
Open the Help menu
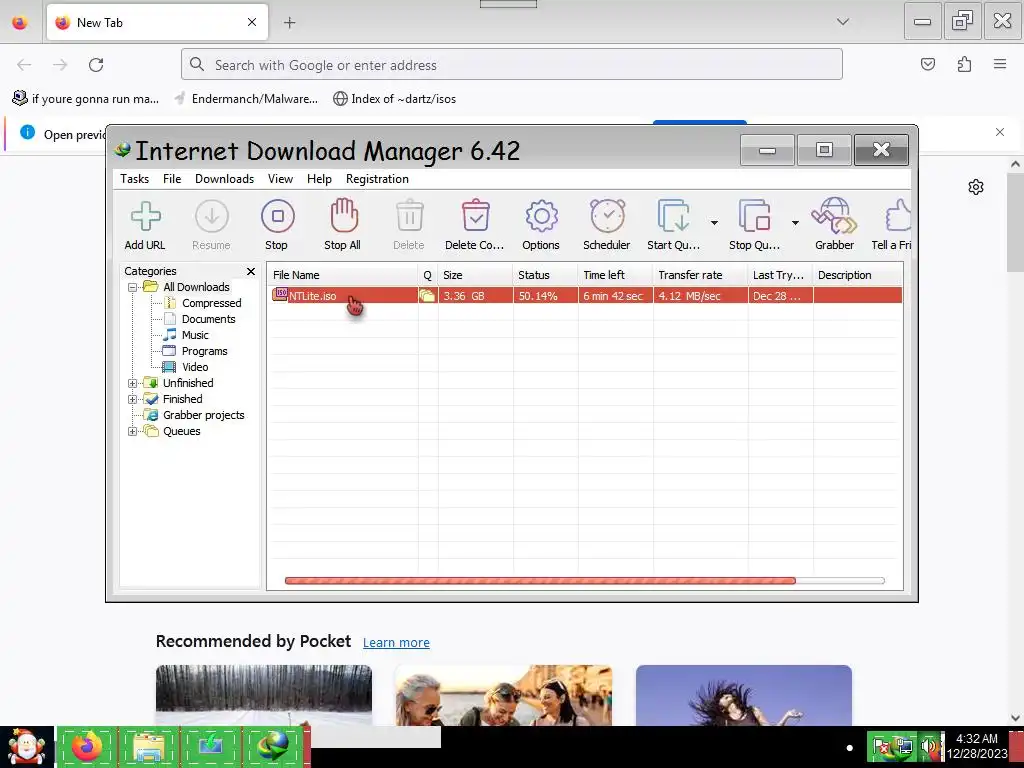click(x=319, y=179)
